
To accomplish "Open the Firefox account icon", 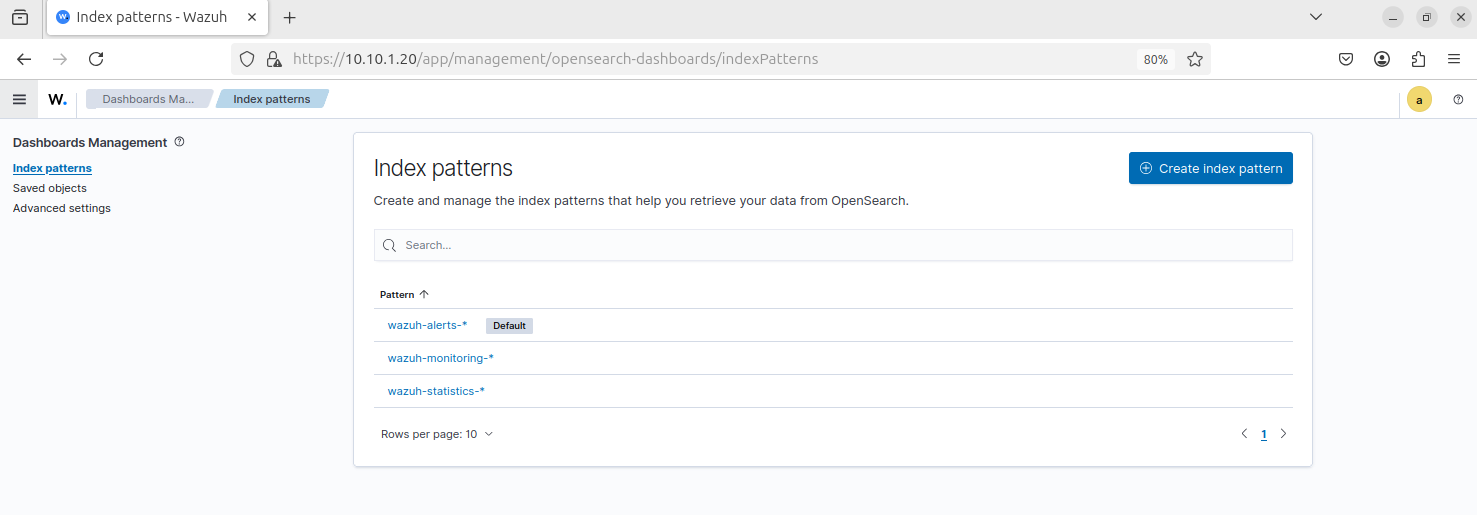I will (x=1382, y=59).
